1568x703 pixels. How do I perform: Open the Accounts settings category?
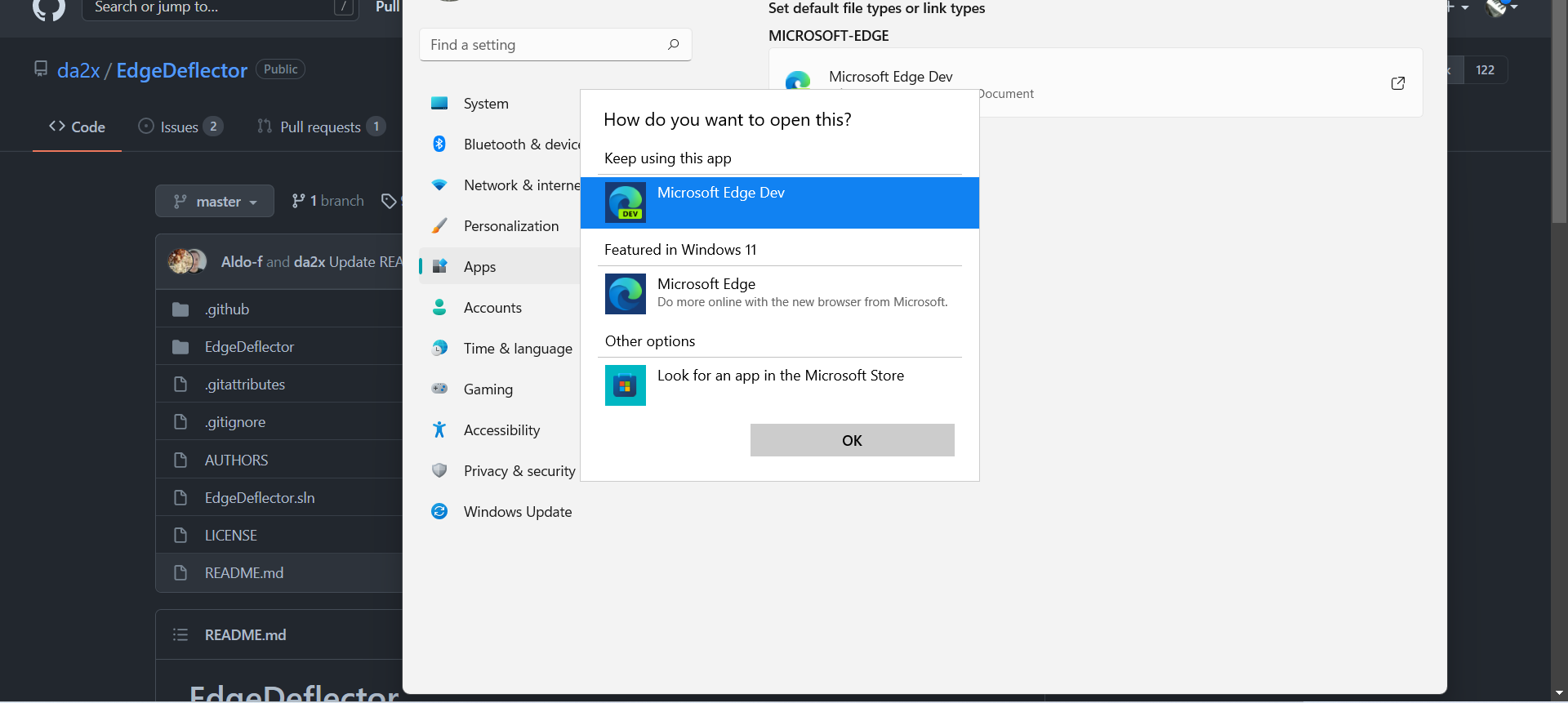tap(499, 308)
